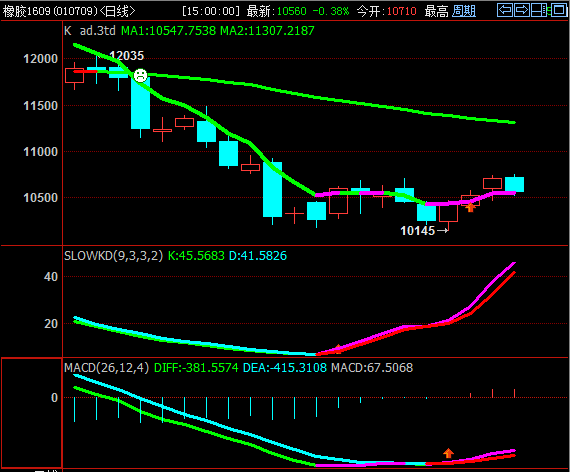Select the last cyan candlestick bar
This screenshot has width=570, height=472.
coord(514,184)
